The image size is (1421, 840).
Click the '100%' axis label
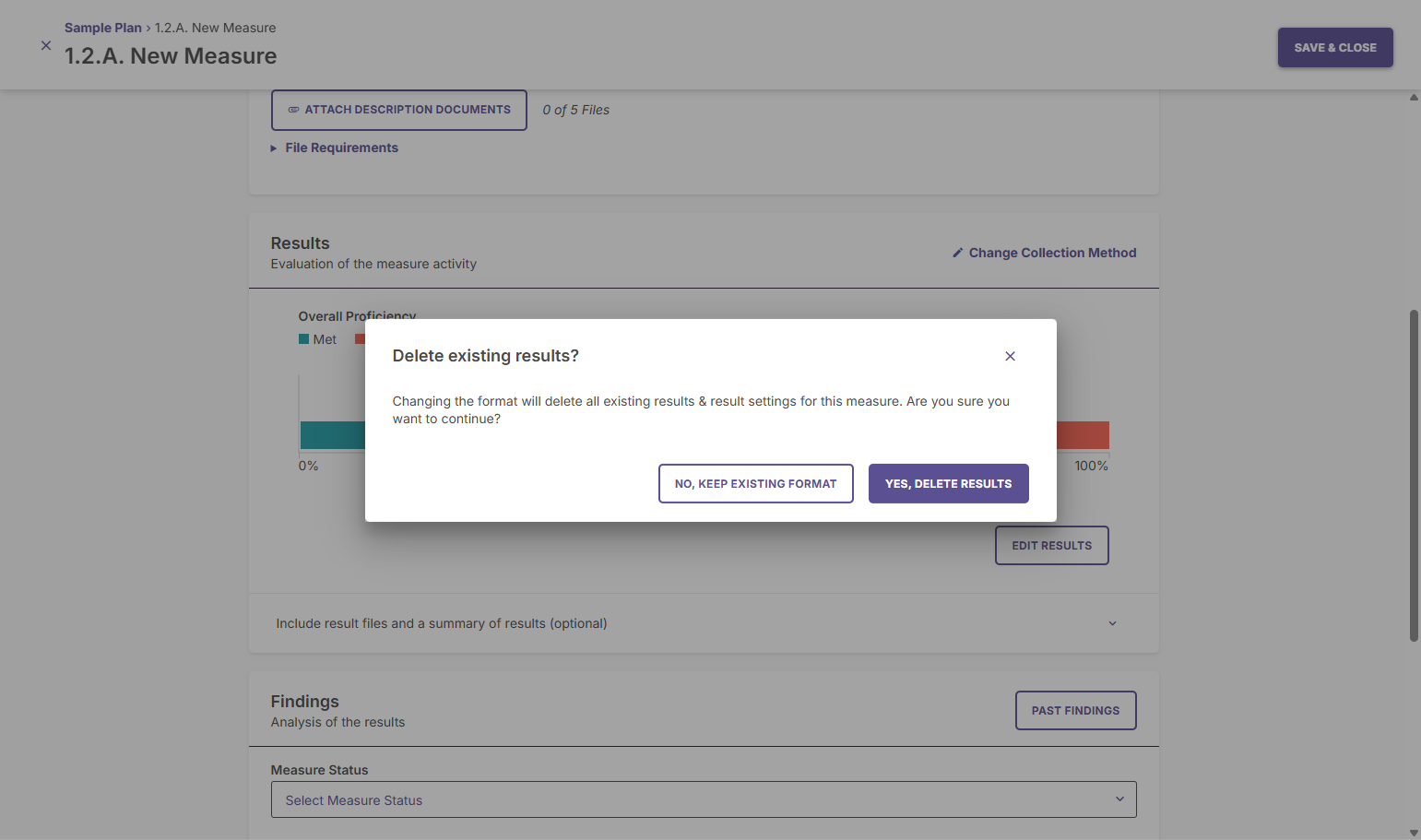[1091, 466]
